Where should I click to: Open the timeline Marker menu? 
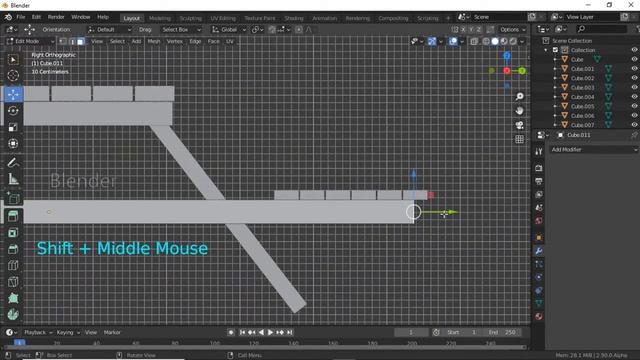pos(112,332)
